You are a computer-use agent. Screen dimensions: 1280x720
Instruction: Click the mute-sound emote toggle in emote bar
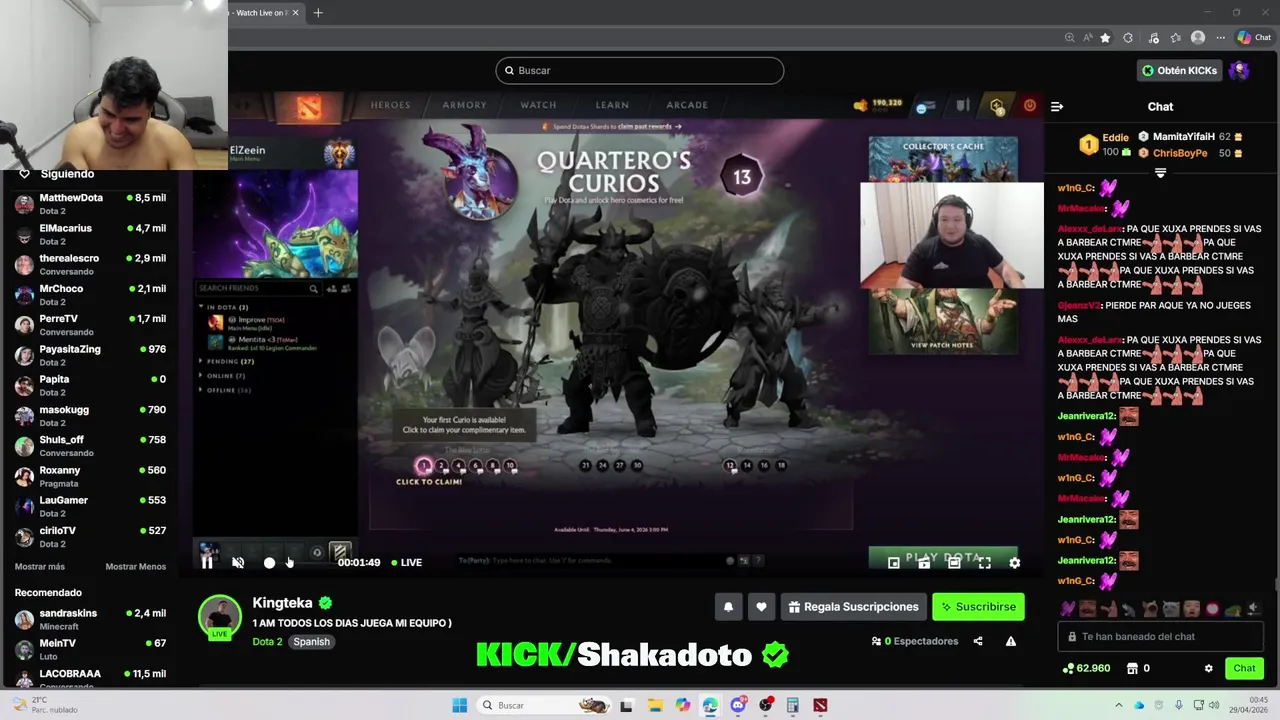click(1253, 609)
